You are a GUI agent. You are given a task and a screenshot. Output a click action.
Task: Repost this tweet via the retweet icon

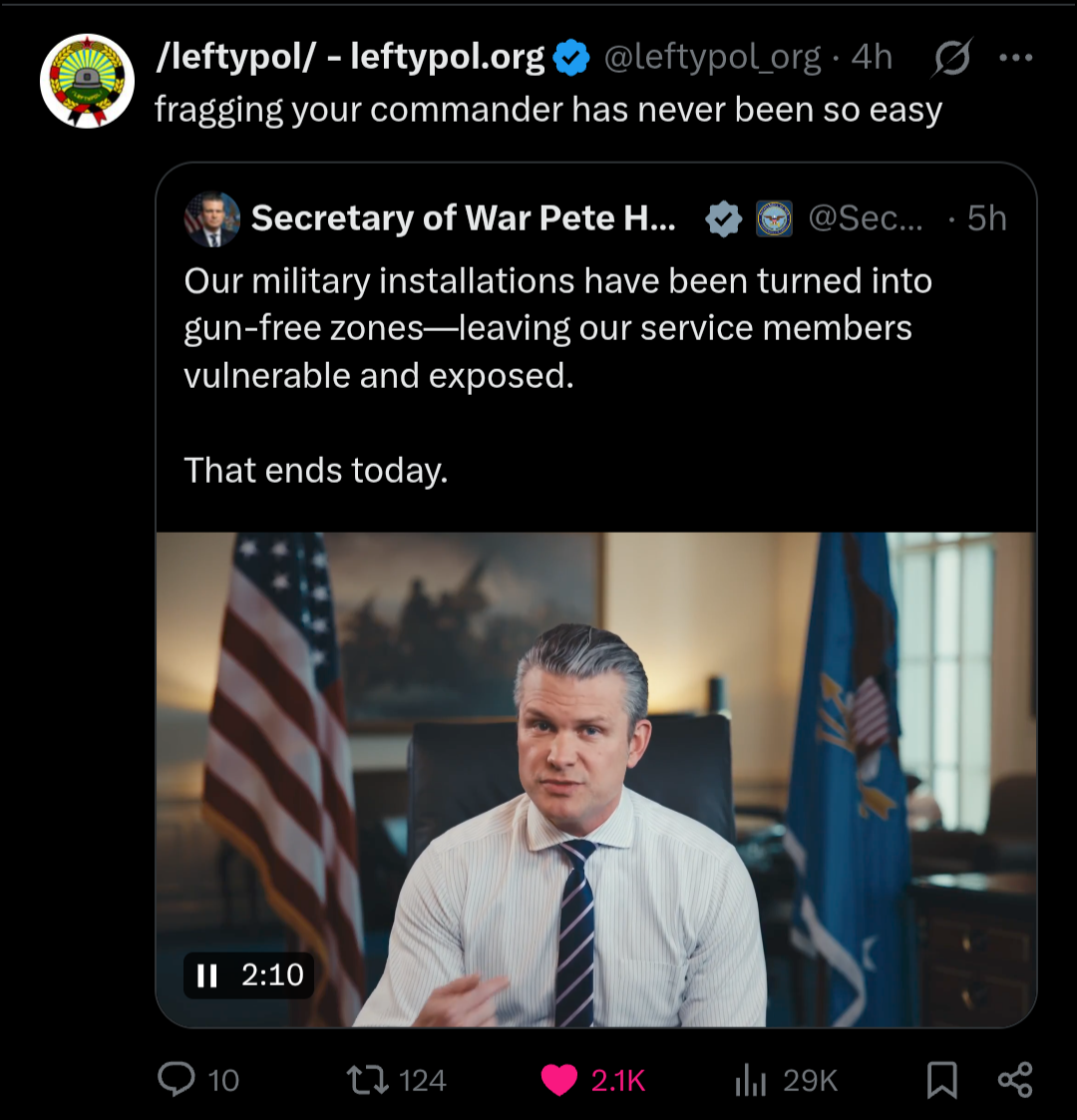(x=367, y=1079)
